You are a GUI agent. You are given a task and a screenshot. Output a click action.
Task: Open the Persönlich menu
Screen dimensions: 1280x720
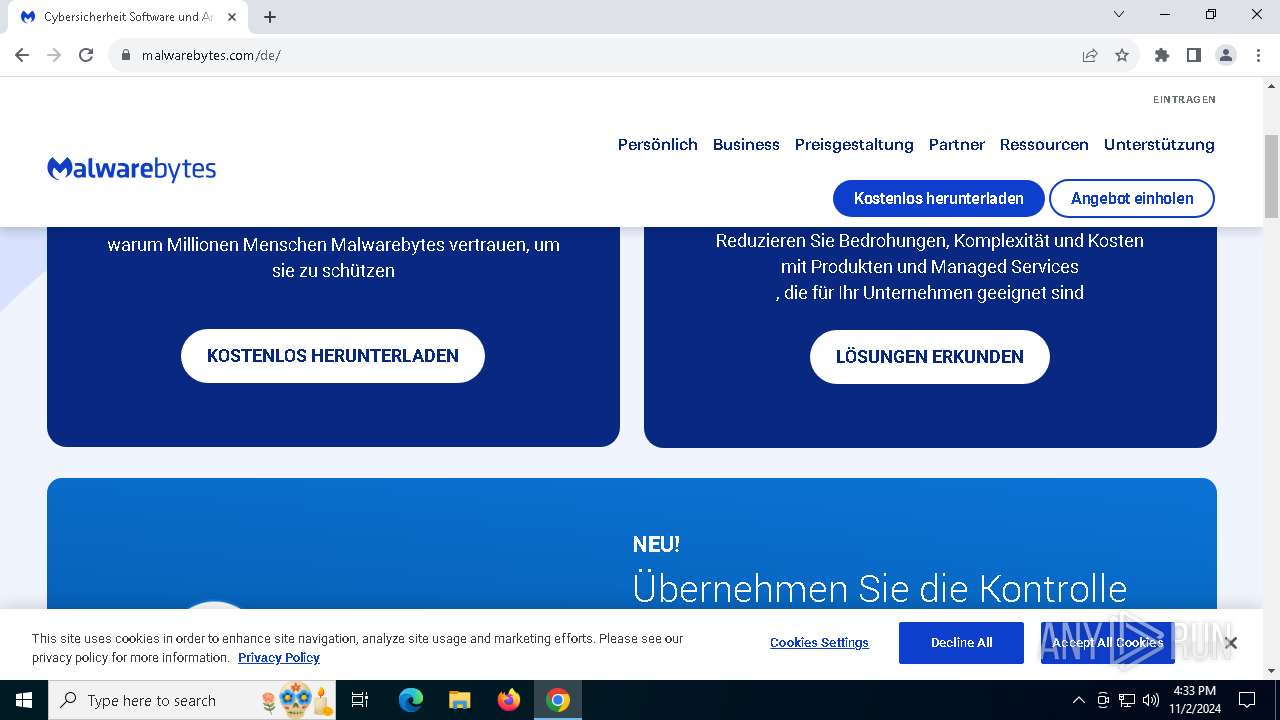658,144
